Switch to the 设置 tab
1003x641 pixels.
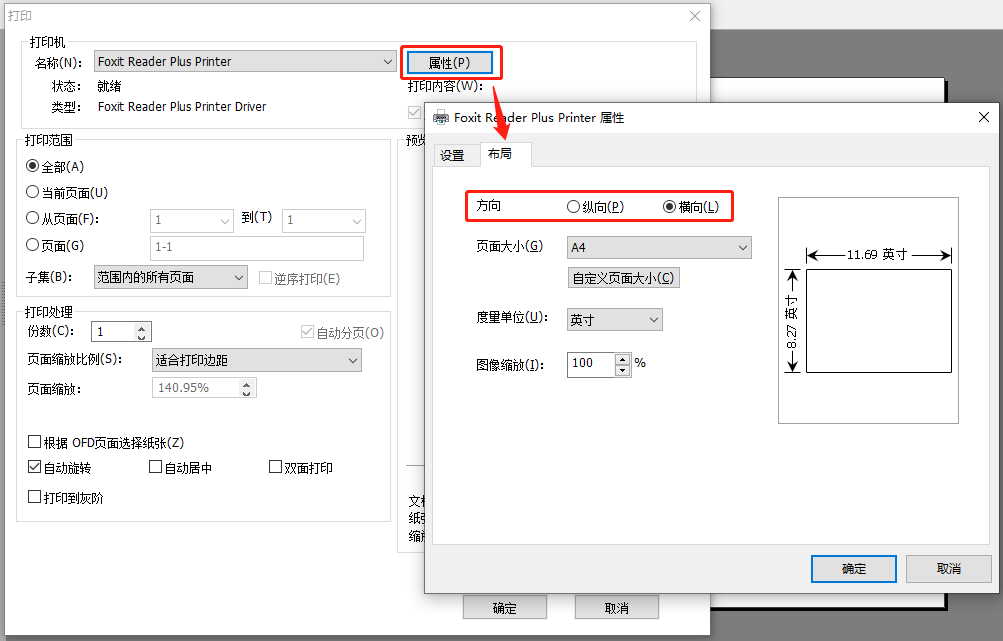click(452, 155)
